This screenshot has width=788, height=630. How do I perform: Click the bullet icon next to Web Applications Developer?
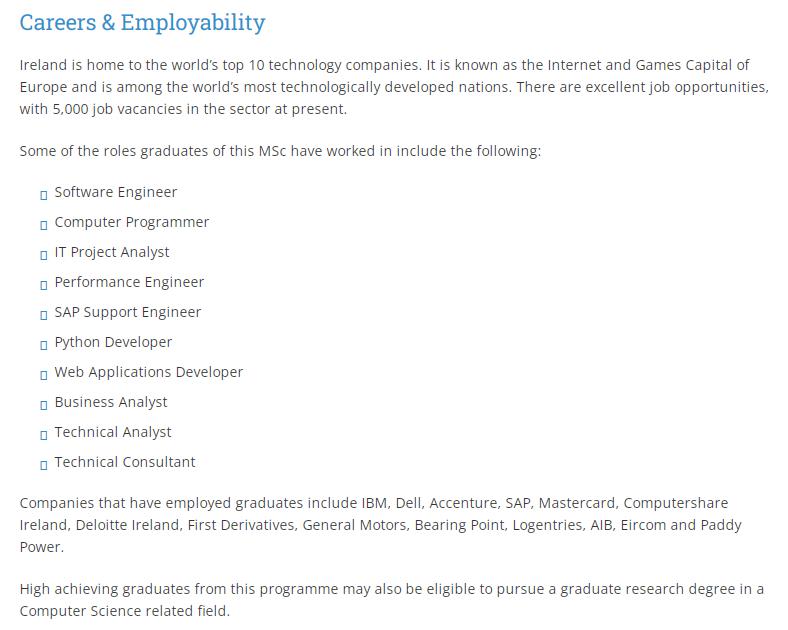(44, 374)
